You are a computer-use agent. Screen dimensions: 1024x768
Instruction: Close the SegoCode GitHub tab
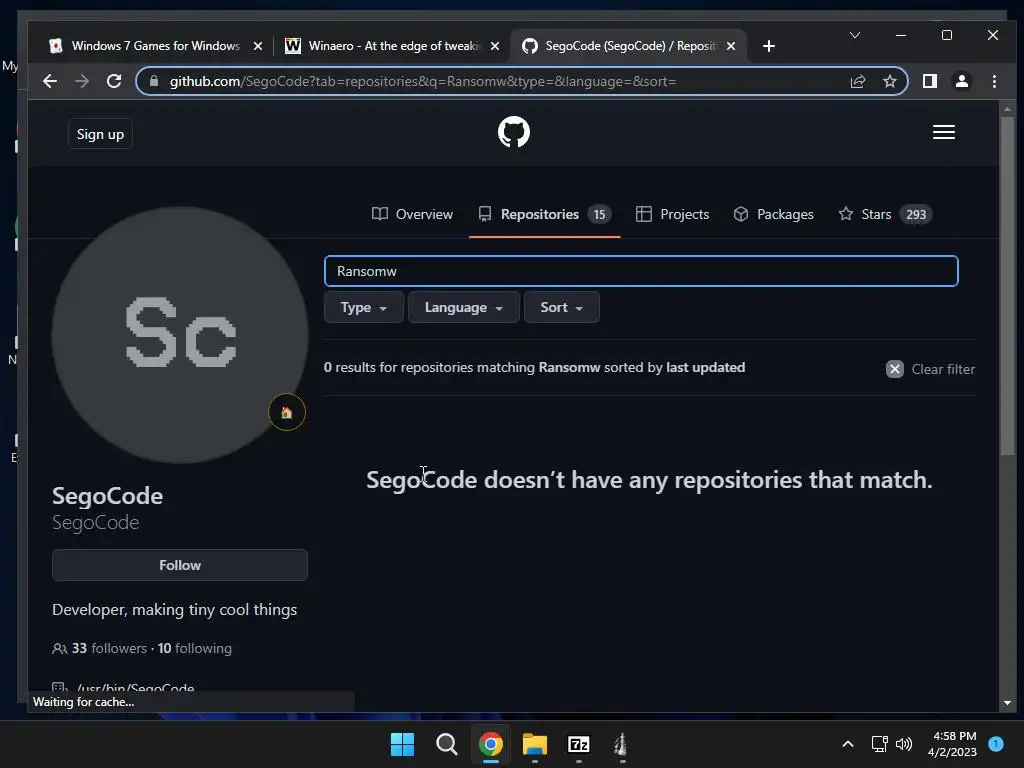click(731, 46)
